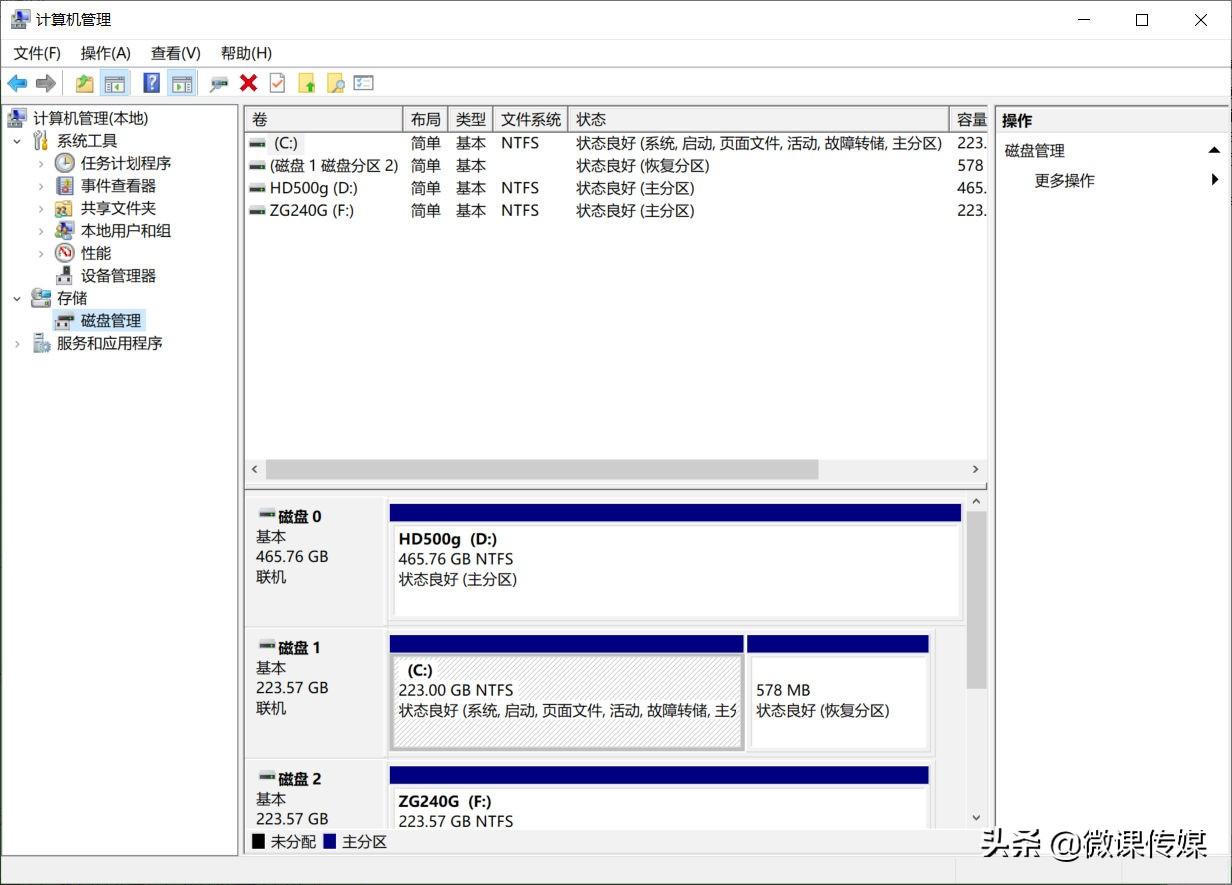This screenshot has width=1232, height=885.
Task: Open help via the blue question mark icon
Action: tap(150, 83)
